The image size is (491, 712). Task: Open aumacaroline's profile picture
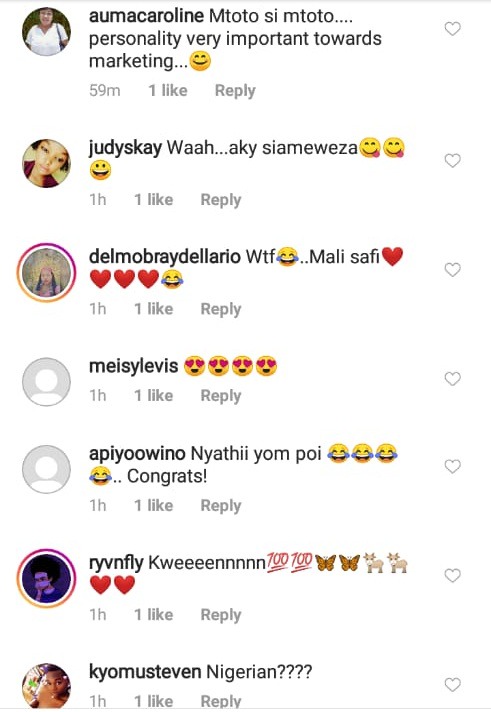pos(46,32)
